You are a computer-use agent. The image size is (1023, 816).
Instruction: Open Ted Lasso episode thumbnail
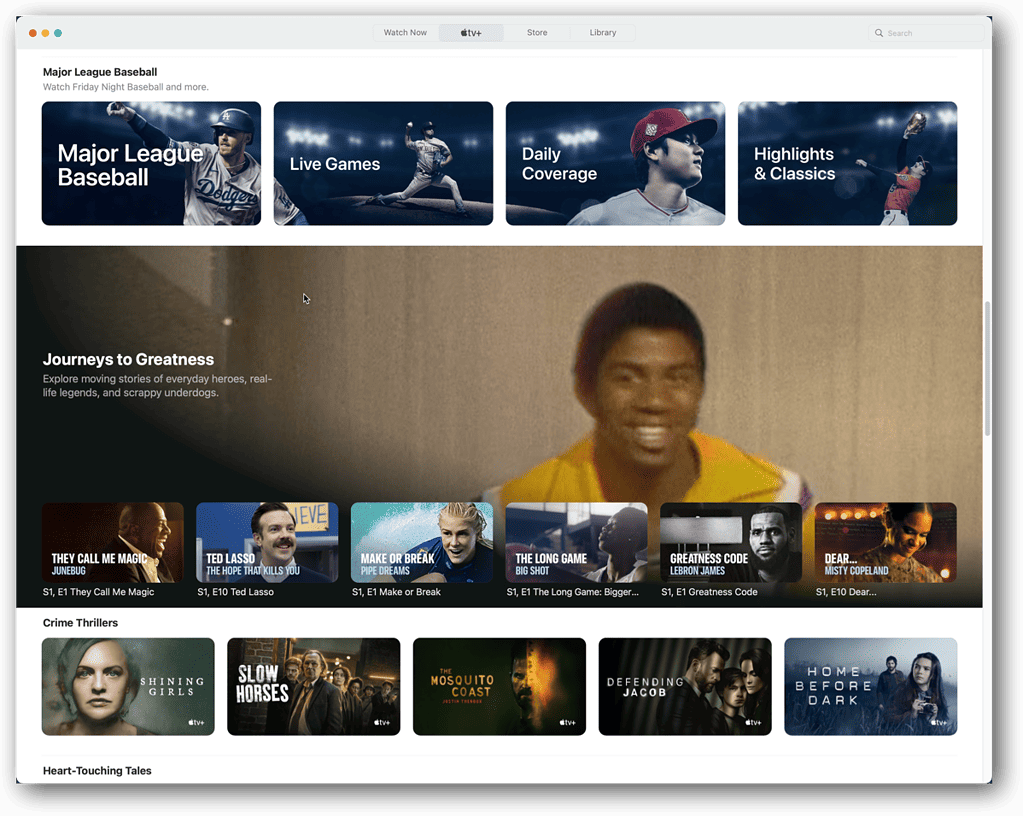(267, 542)
